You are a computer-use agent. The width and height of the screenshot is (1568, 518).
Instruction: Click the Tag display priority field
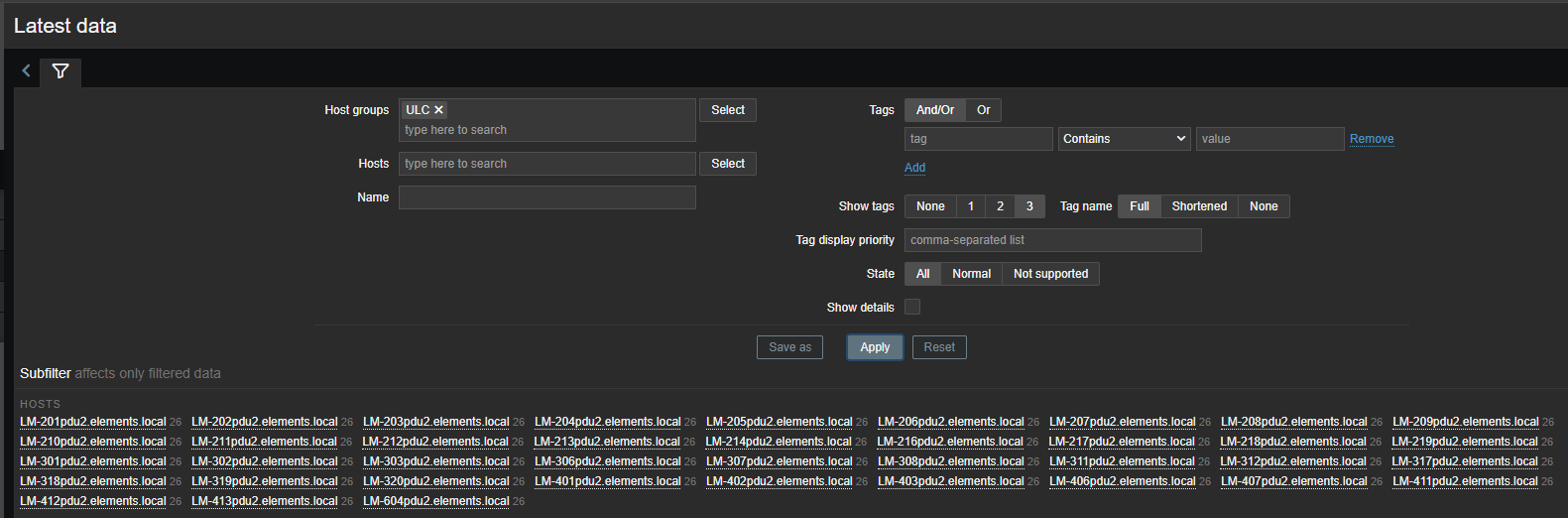(x=1052, y=240)
